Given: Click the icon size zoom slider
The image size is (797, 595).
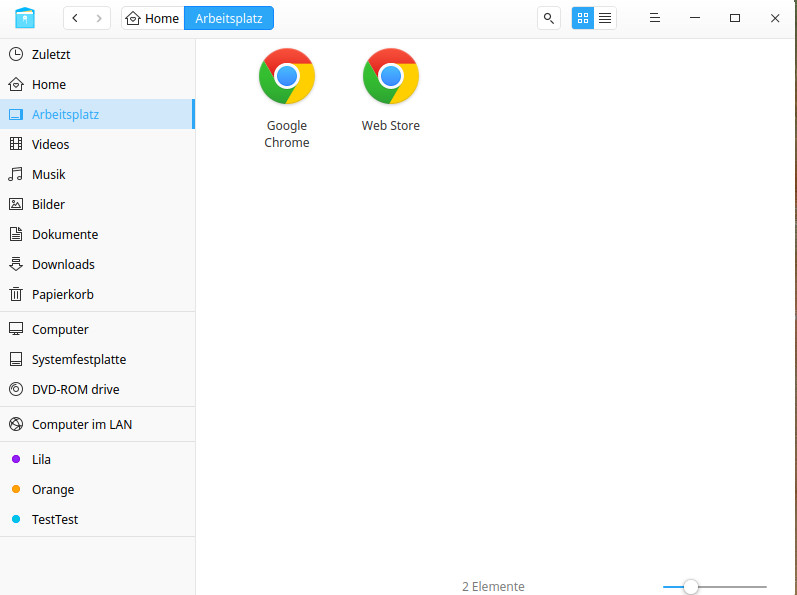Looking at the screenshot, I should coord(714,587).
